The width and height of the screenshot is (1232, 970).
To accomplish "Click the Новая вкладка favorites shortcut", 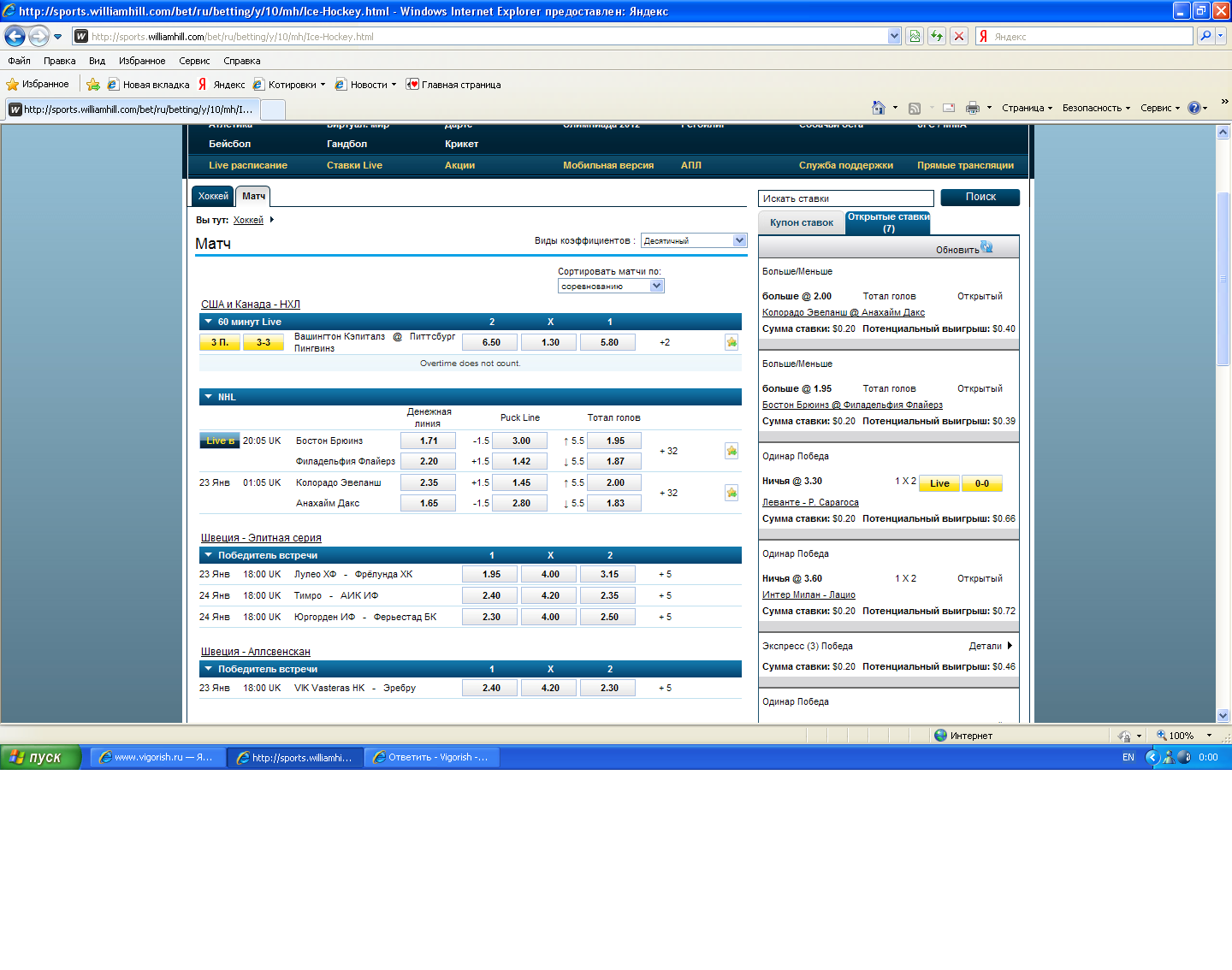I will [148, 84].
